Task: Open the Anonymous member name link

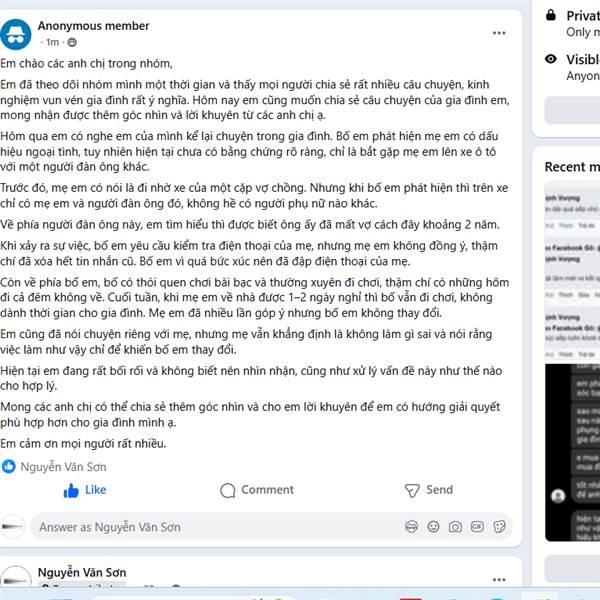Action: (x=93, y=26)
